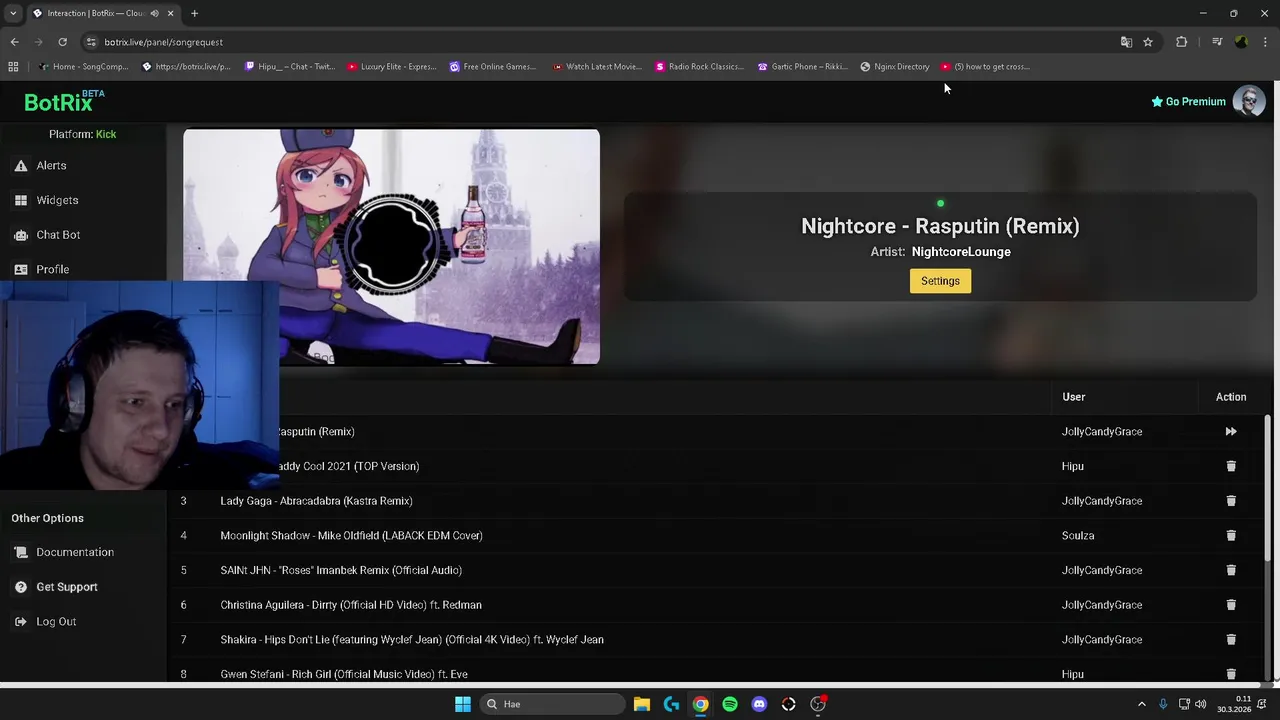The width and height of the screenshot is (1280, 720).
Task: Remove the Christina Aguilera Dirrty request
Action: click(1231, 605)
